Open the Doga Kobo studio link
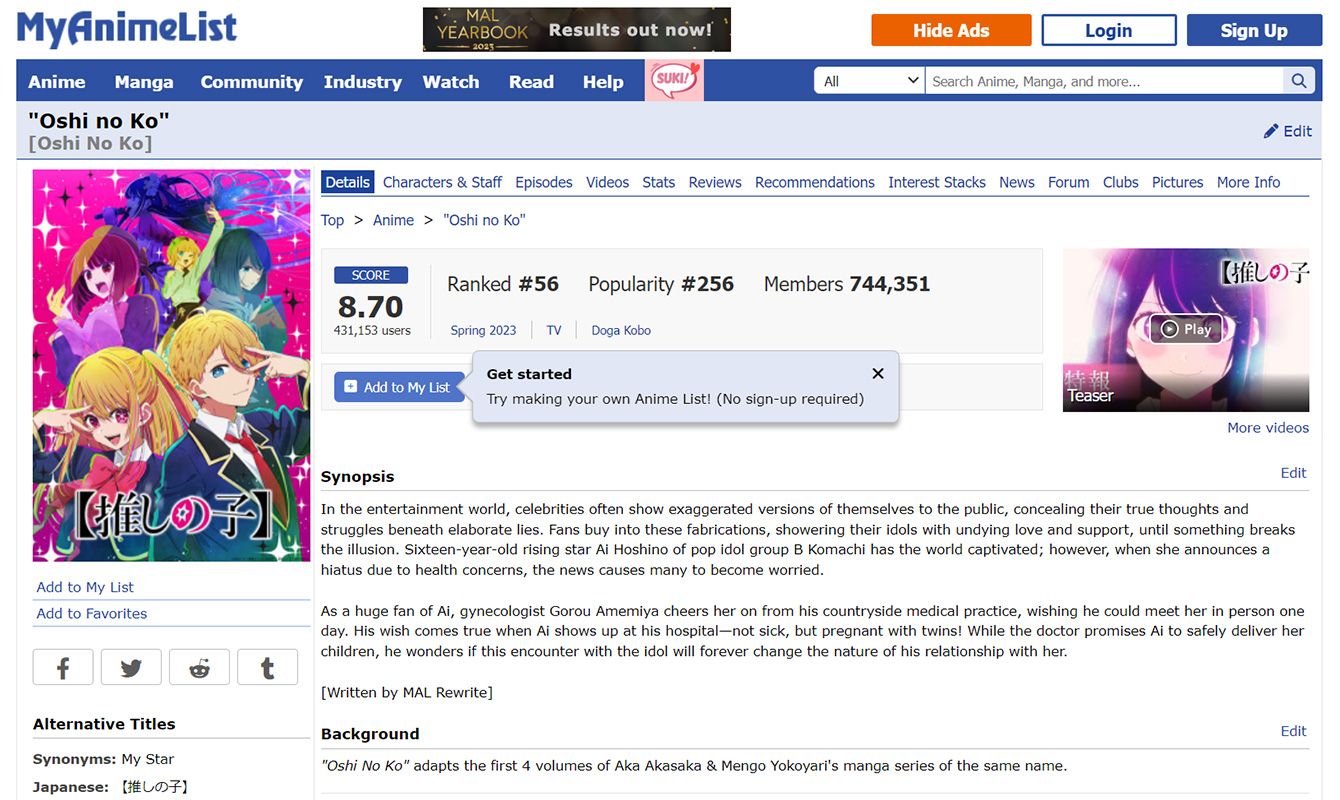 click(620, 330)
